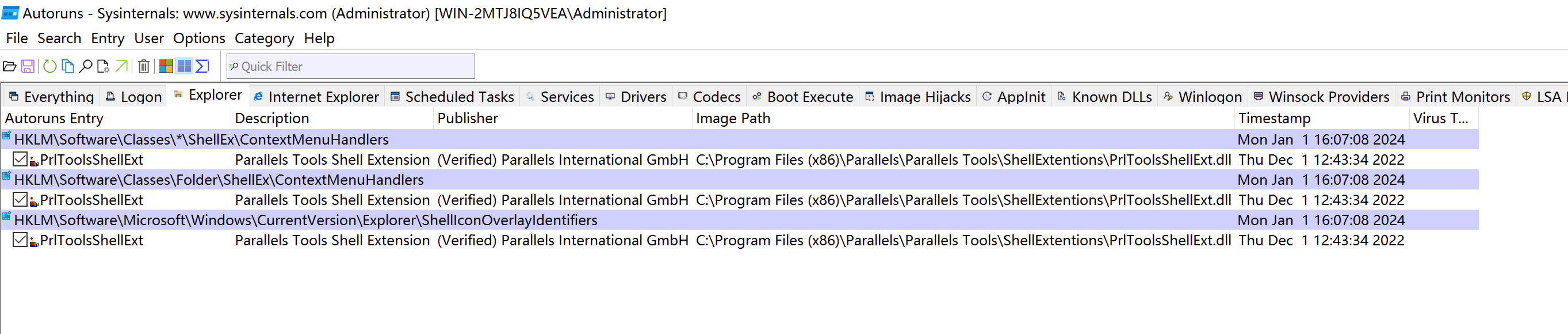The image size is (1568, 334).
Task: Toggle the Hide Microsoft Entries colored logo icon
Action: click(x=166, y=66)
